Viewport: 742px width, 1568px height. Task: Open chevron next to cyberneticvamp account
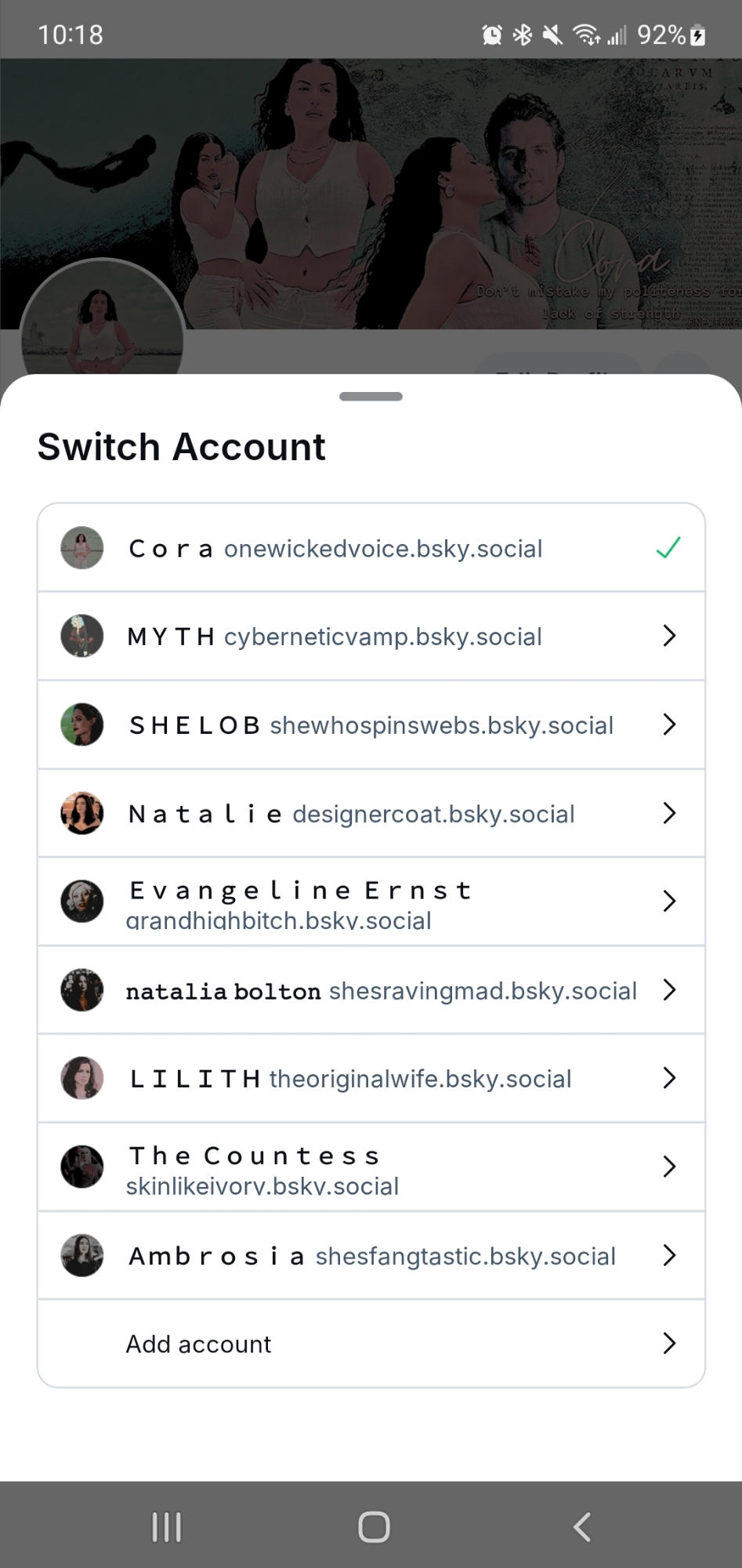coord(669,636)
